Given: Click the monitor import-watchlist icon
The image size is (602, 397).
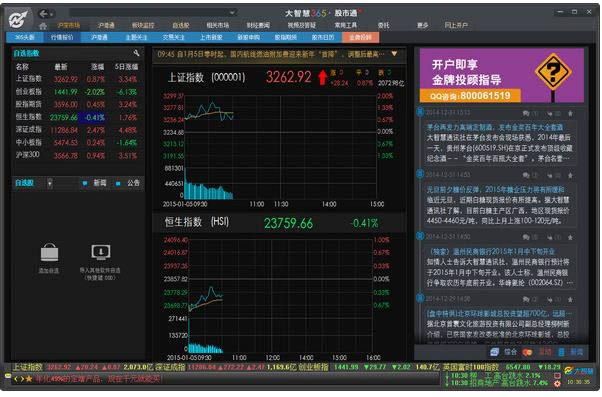Looking at the screenshot, I should pyautogui.click(x=101, y=252).
